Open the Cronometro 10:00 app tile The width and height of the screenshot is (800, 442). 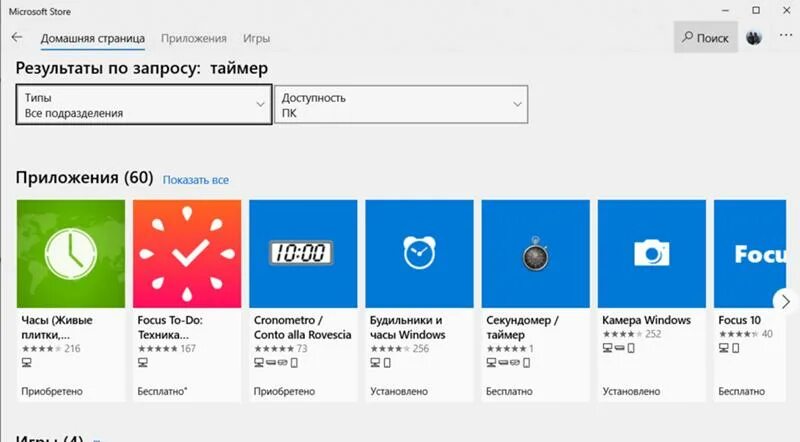pos(303,254)
